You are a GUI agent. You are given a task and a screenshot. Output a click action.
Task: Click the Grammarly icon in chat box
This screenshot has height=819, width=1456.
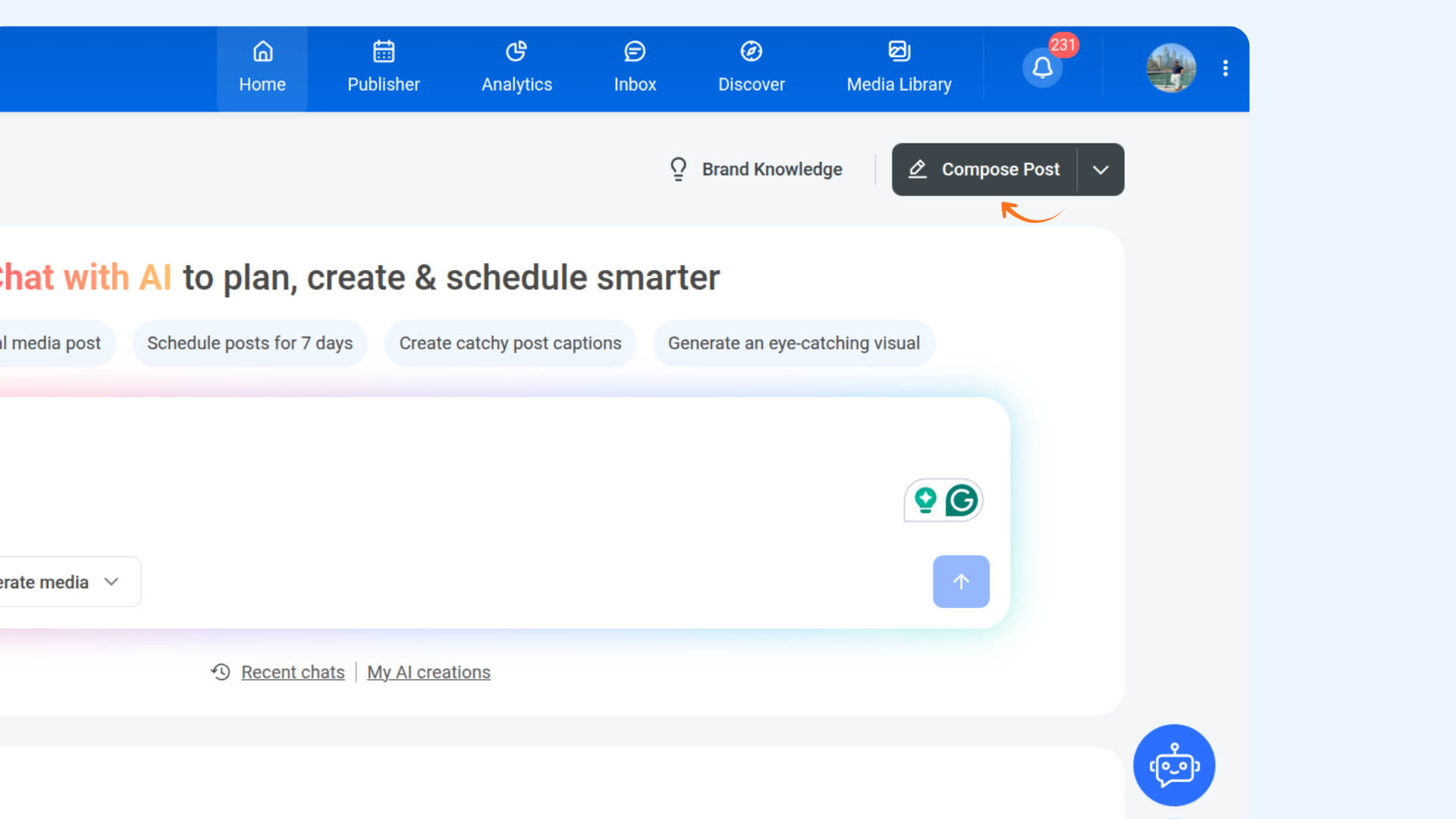click(x=962, y=500)
